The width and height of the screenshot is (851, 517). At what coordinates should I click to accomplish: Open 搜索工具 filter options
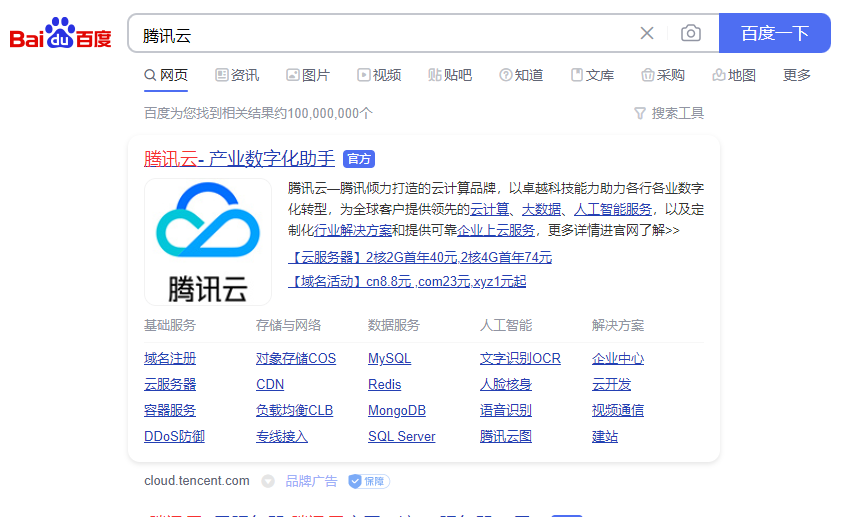[x=669, y=113]
